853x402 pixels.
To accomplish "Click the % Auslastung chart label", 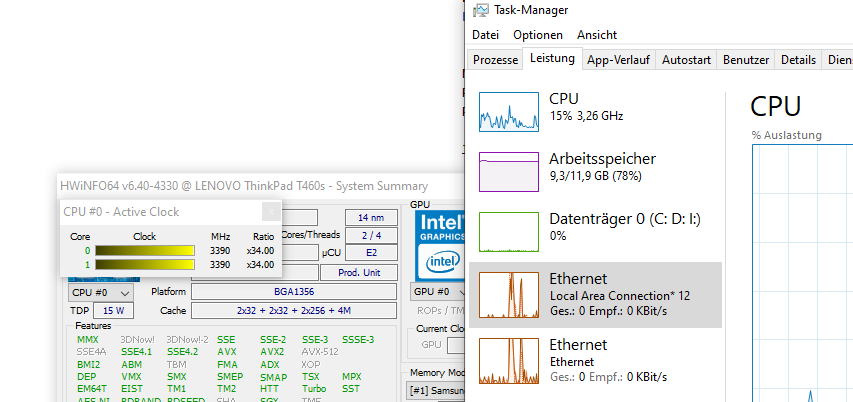I will [x=787, y=135].
